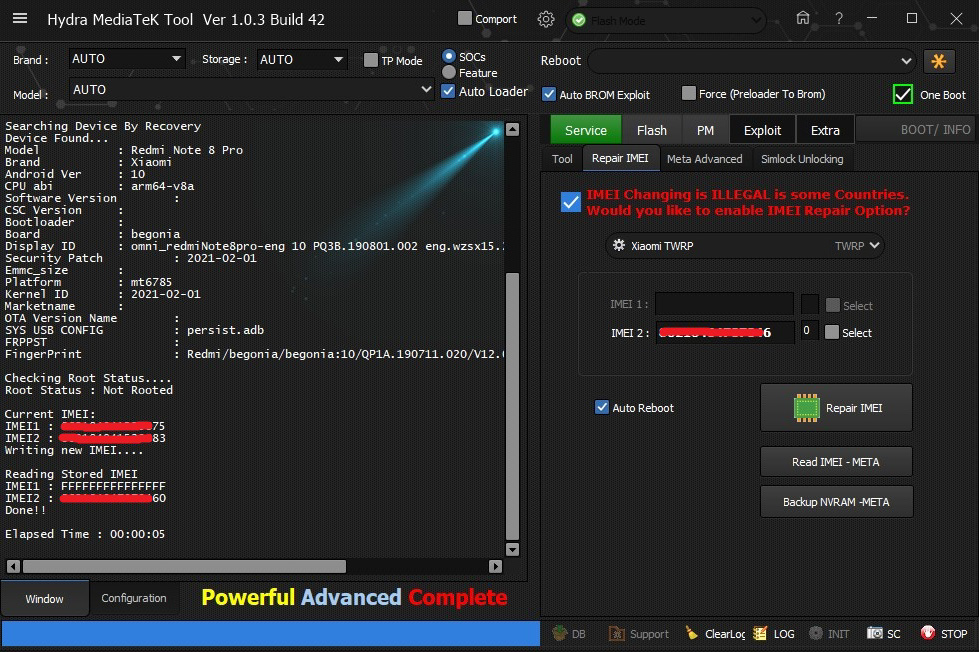Toggle the Auto BROM Exploit checkbox
This screenshot has height=652, width=979.
(x=549, y=94)
